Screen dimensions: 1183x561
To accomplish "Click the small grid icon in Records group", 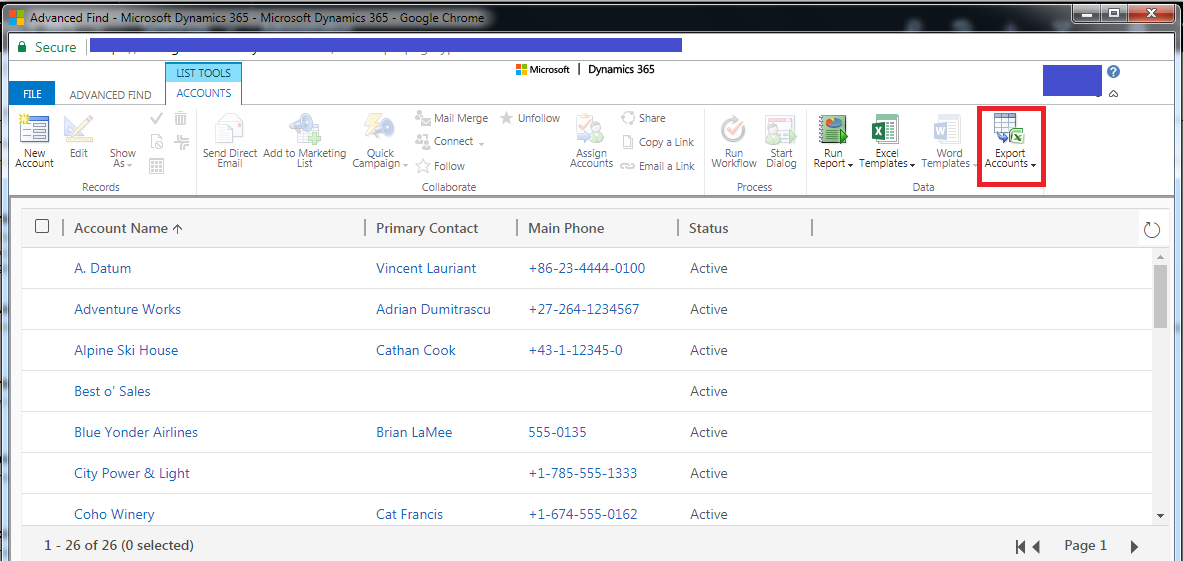I will 157,167.
